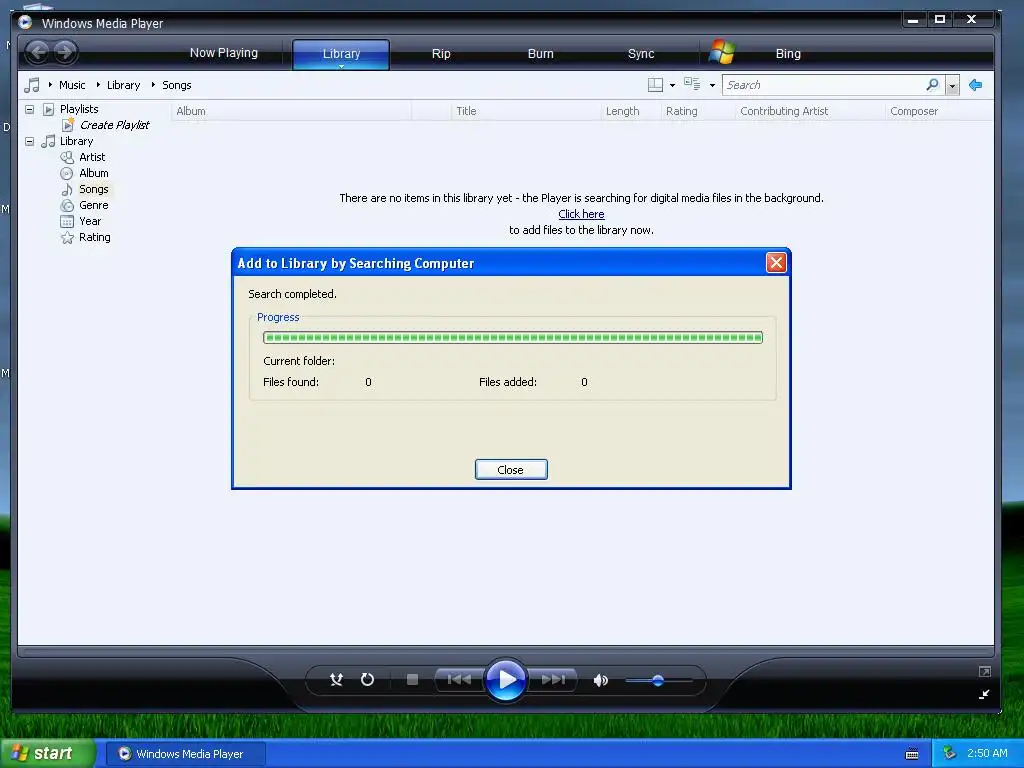Click the large Play button

(506, 680)
